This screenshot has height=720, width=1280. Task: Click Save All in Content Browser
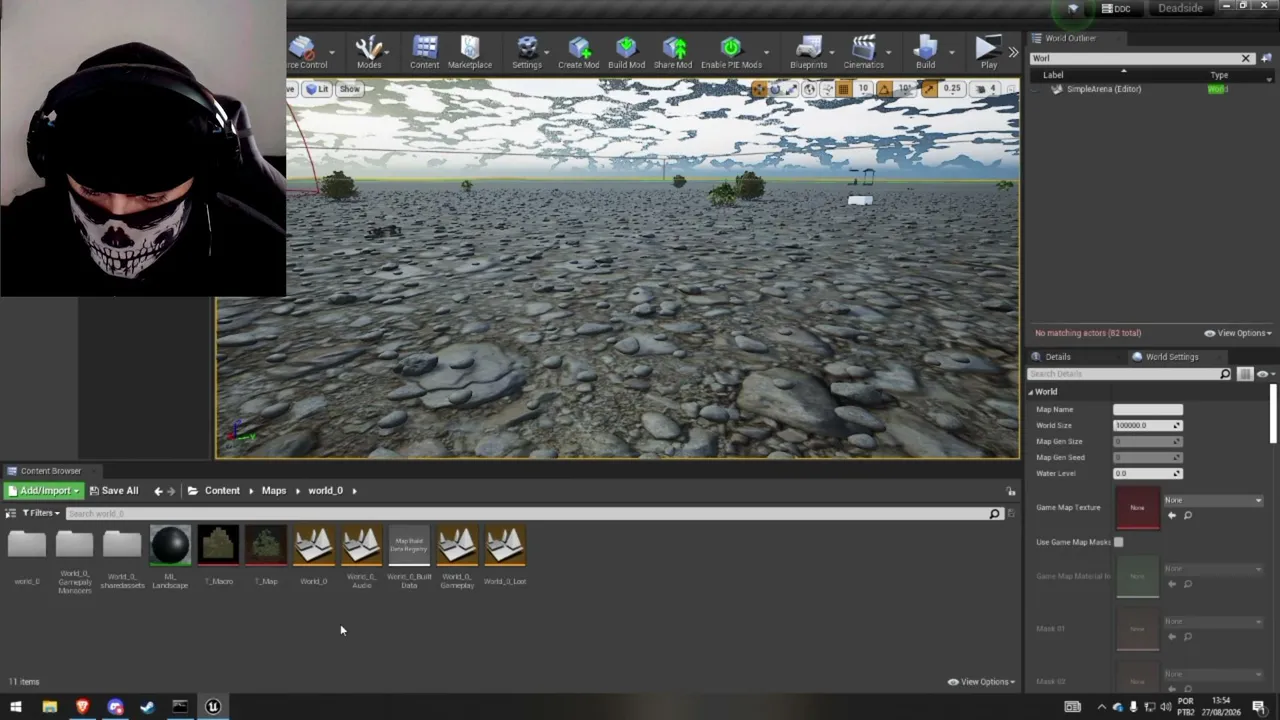(113, 491)
